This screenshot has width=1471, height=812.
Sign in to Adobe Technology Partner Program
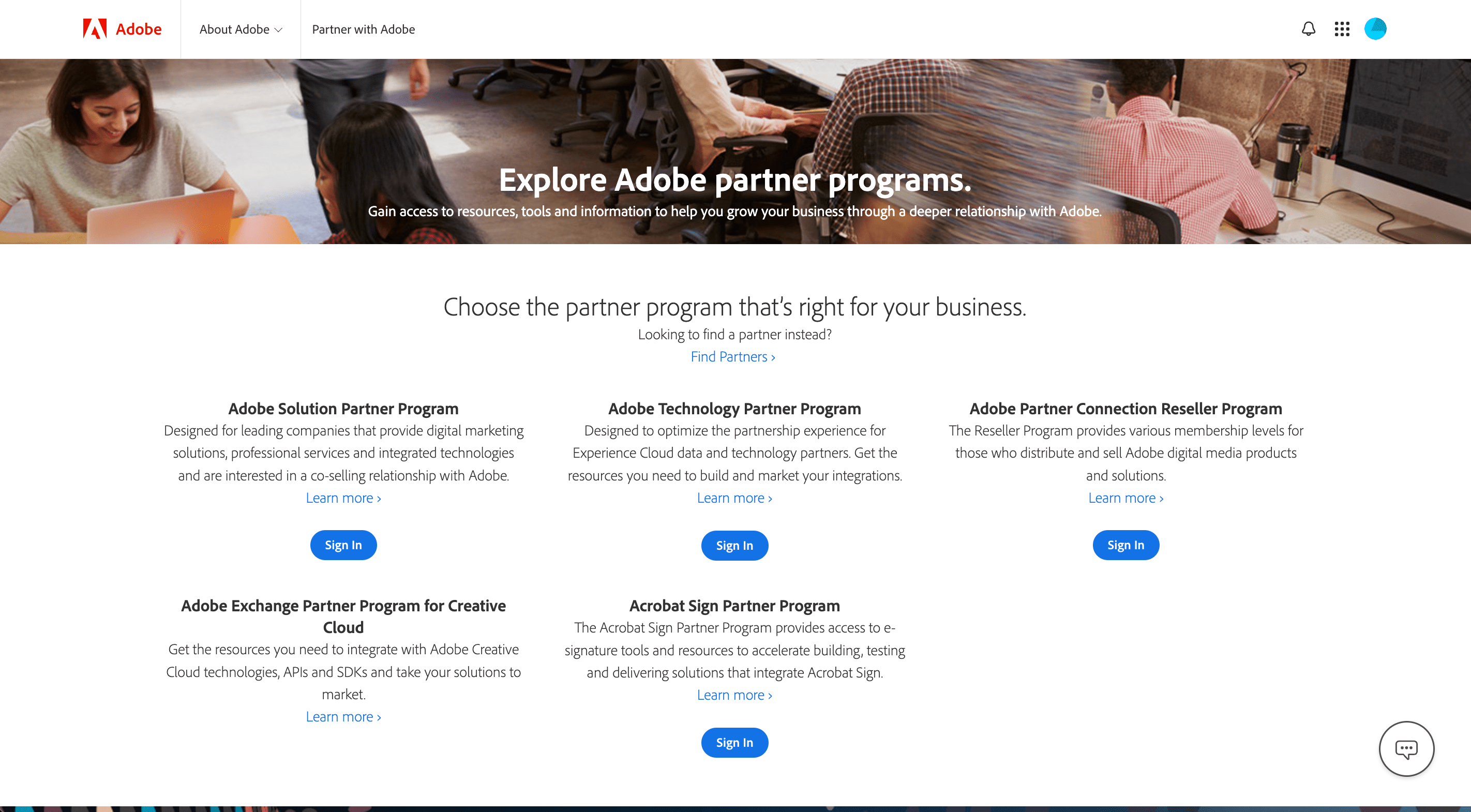(x=734, y=546)
